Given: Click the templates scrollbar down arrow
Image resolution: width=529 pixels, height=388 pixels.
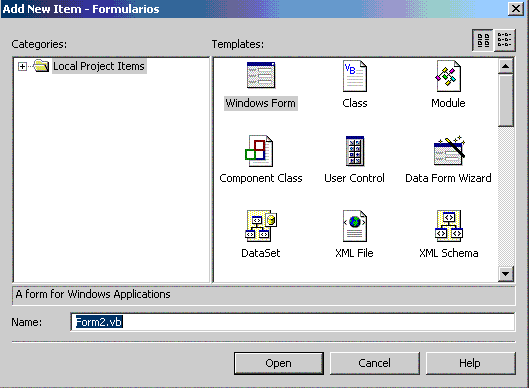Looking at the screenshot, I should (505, 274).
